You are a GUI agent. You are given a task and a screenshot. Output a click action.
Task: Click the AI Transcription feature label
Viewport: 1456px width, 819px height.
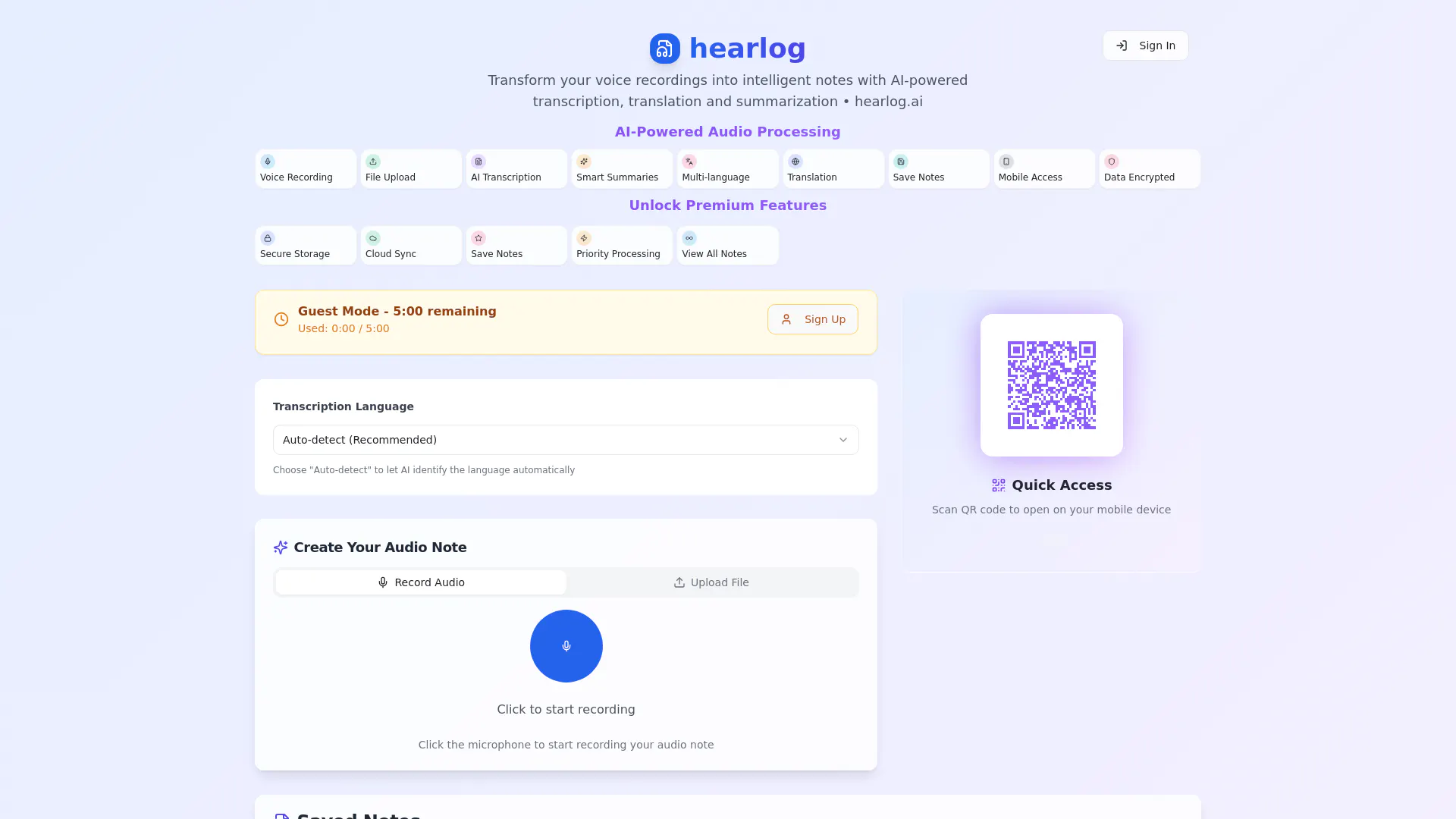[506, 177]
